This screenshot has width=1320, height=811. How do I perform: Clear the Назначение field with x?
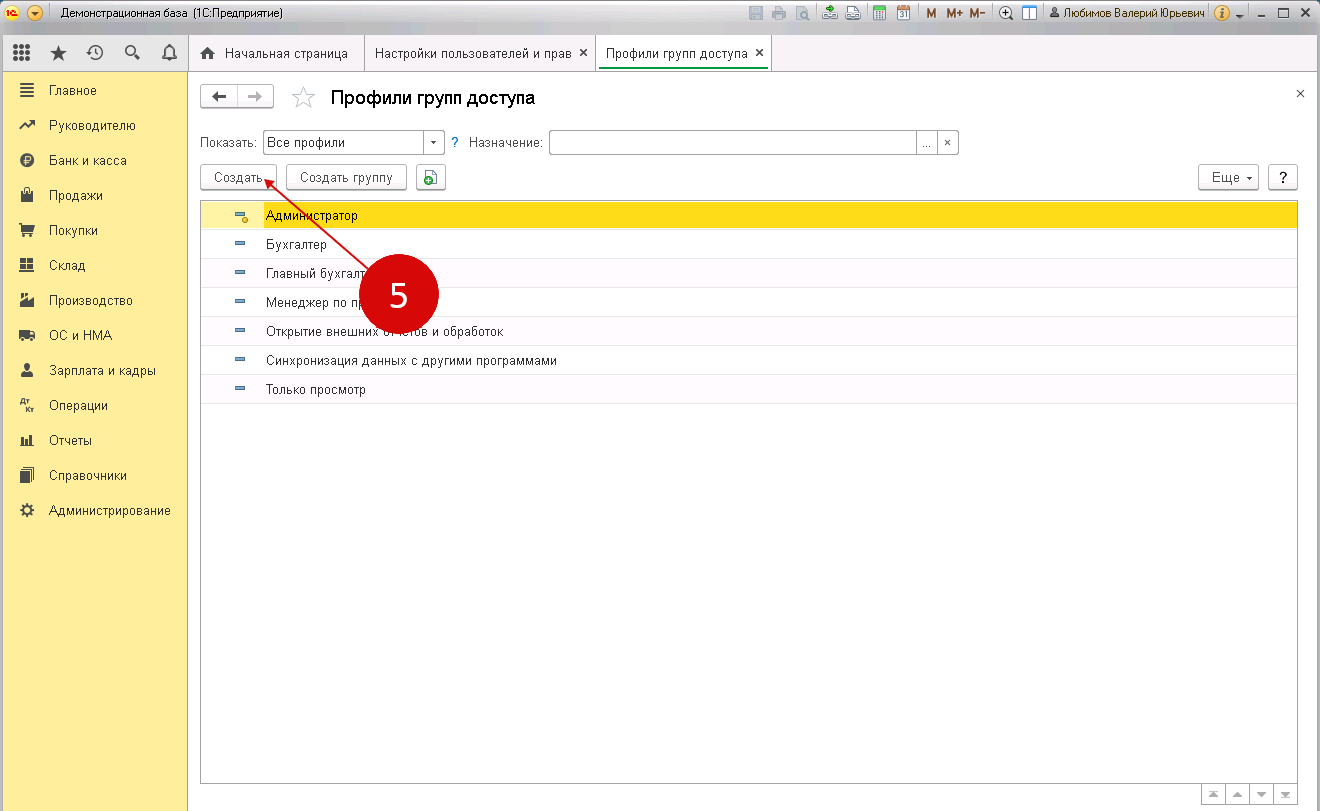pos(948,143)
